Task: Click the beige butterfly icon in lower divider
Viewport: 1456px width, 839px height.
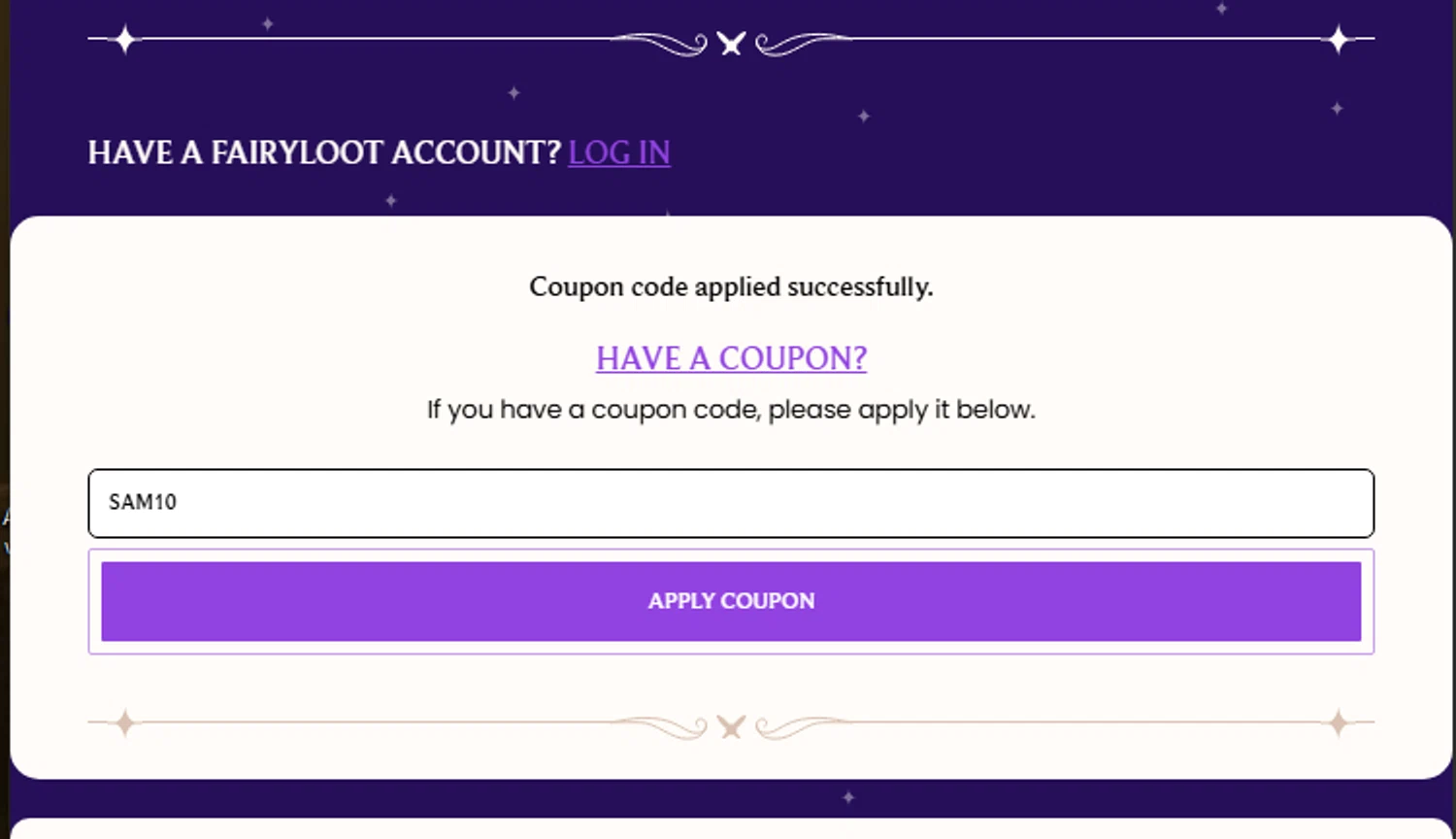Action: pyautogui.click(x=731, y=726)
